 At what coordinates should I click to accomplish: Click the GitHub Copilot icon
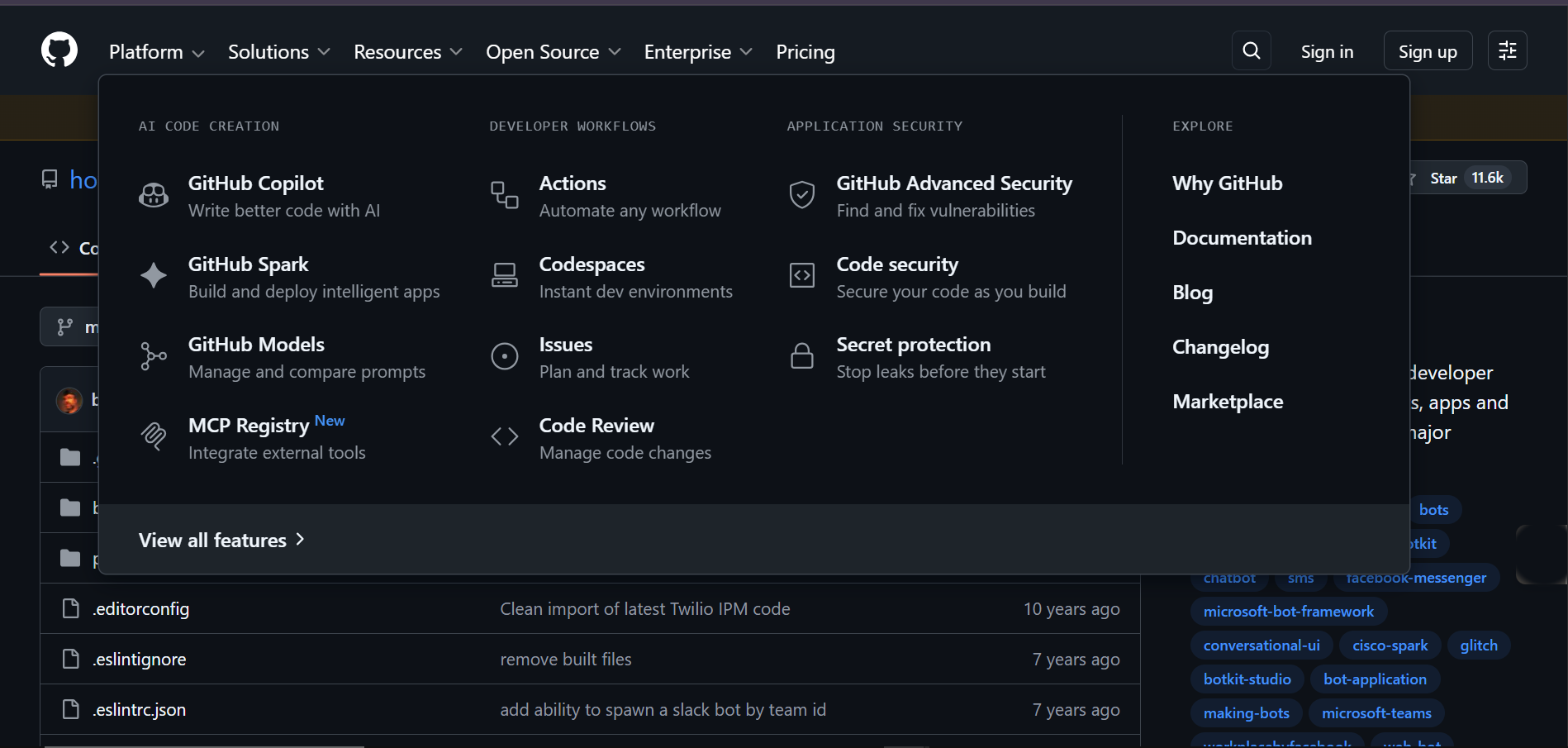tap(154, 195)
